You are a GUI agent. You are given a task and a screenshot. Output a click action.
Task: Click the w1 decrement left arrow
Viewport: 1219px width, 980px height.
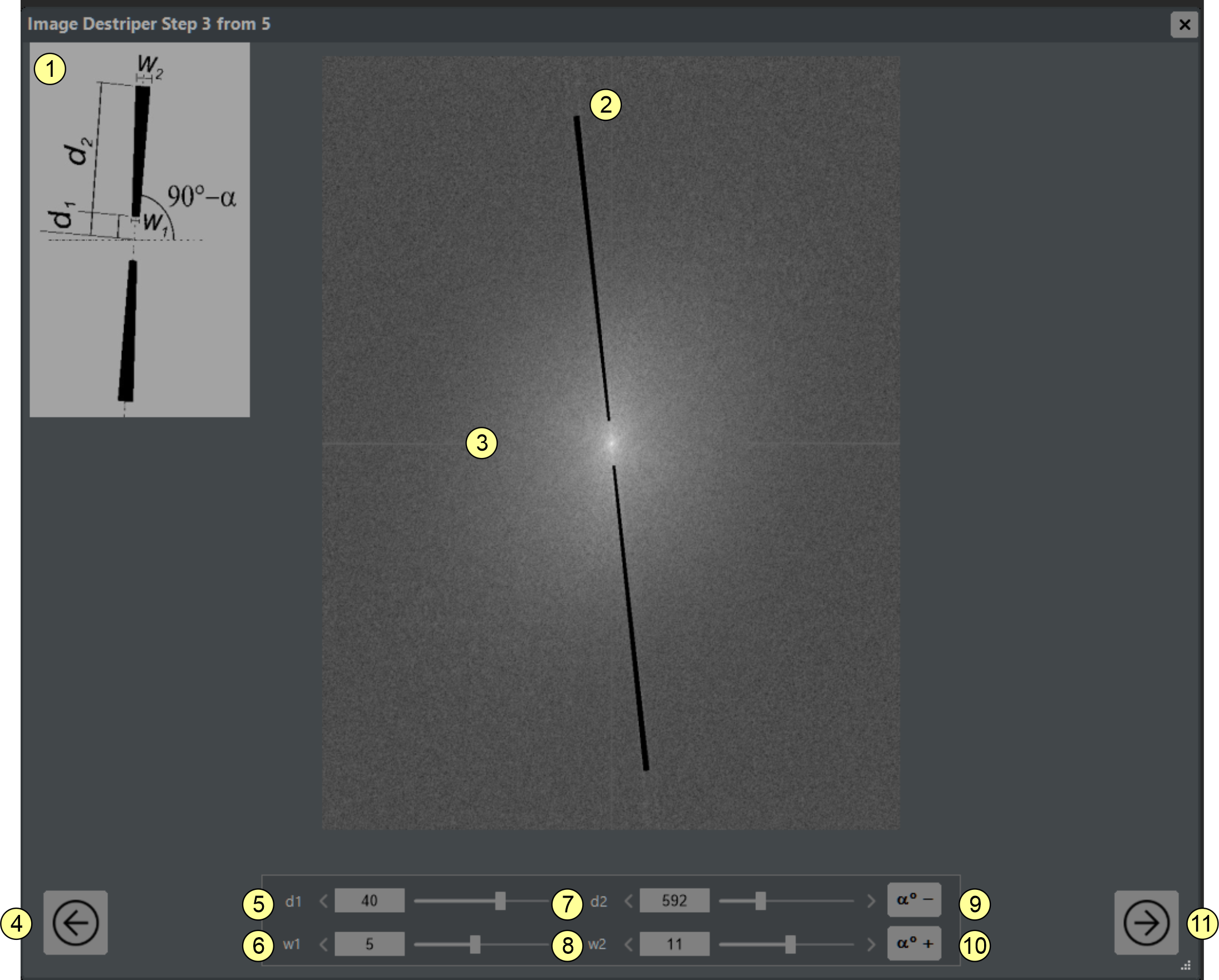coord(323,944)
